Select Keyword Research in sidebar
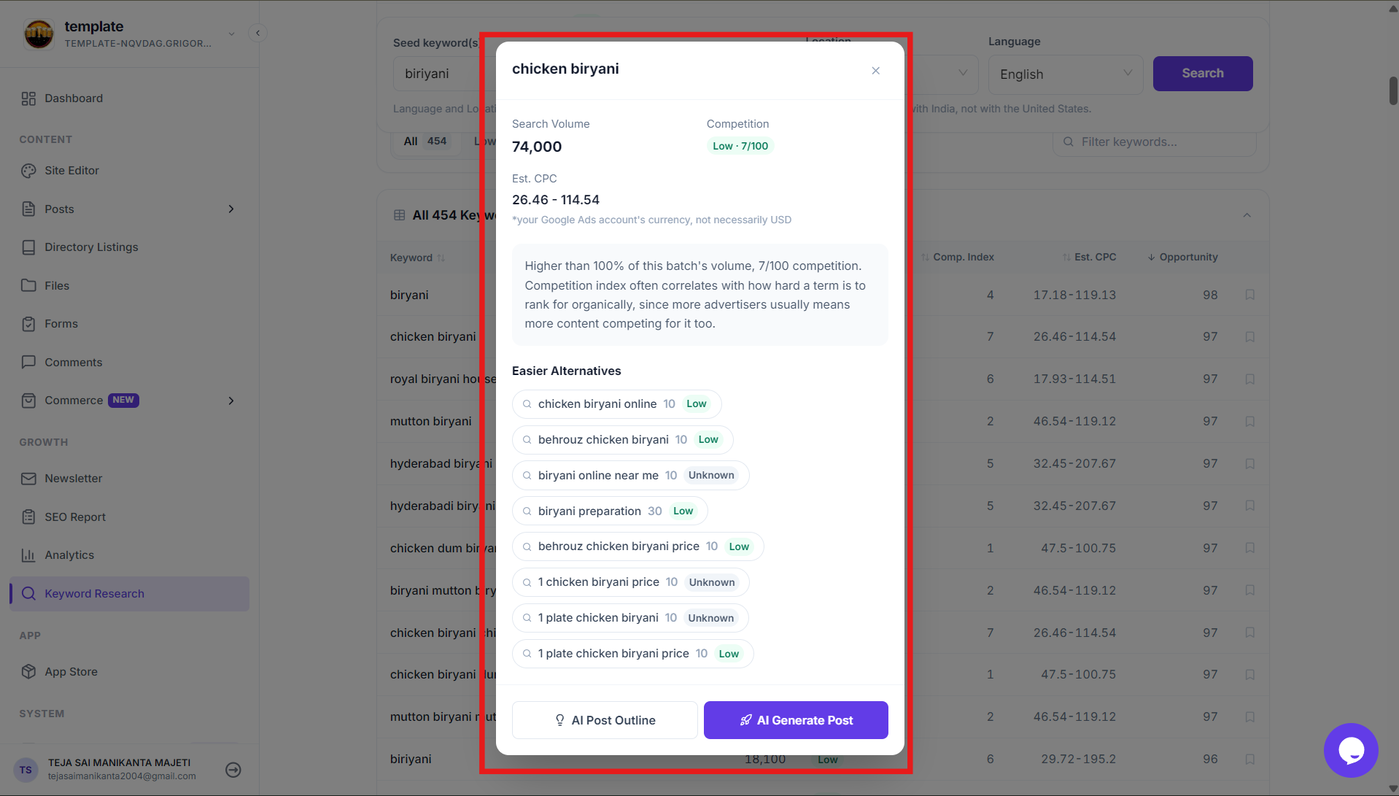1399x796 pixels. (130, 593)
